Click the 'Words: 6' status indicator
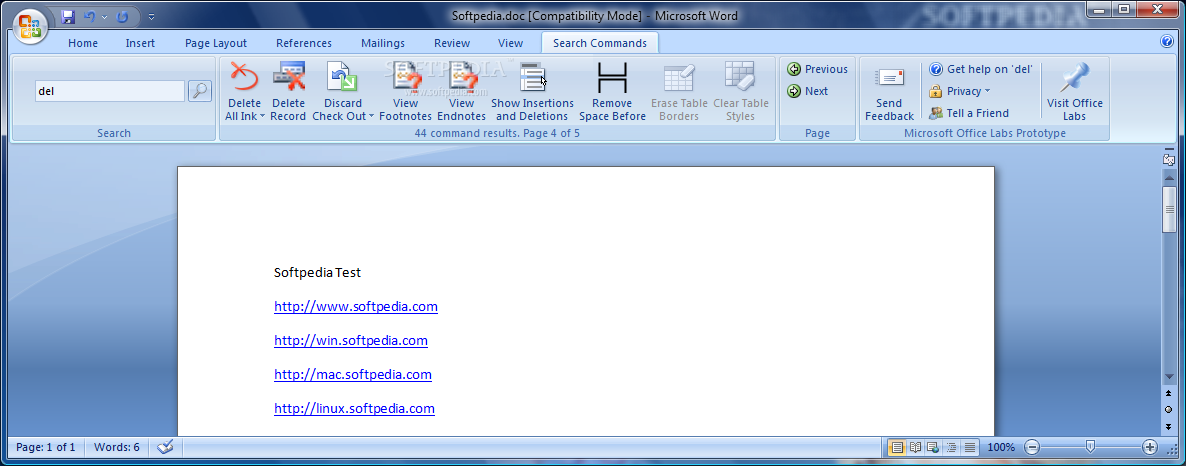Image resolution: width=1186 pixels, height=466 pixels. tap(116, 447)
